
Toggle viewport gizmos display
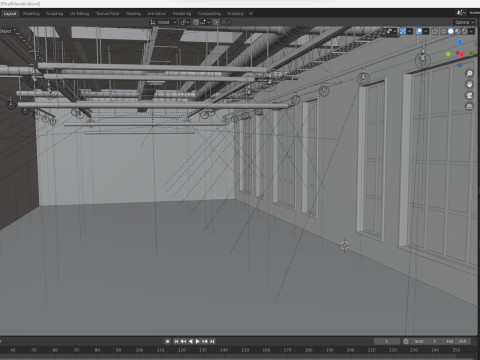coord(403,31)
